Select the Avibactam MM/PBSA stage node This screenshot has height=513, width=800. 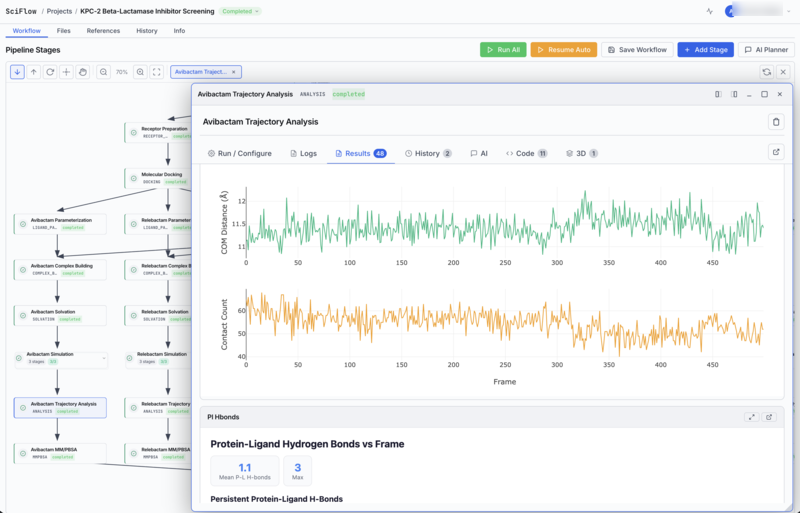(x=60, y=453)
